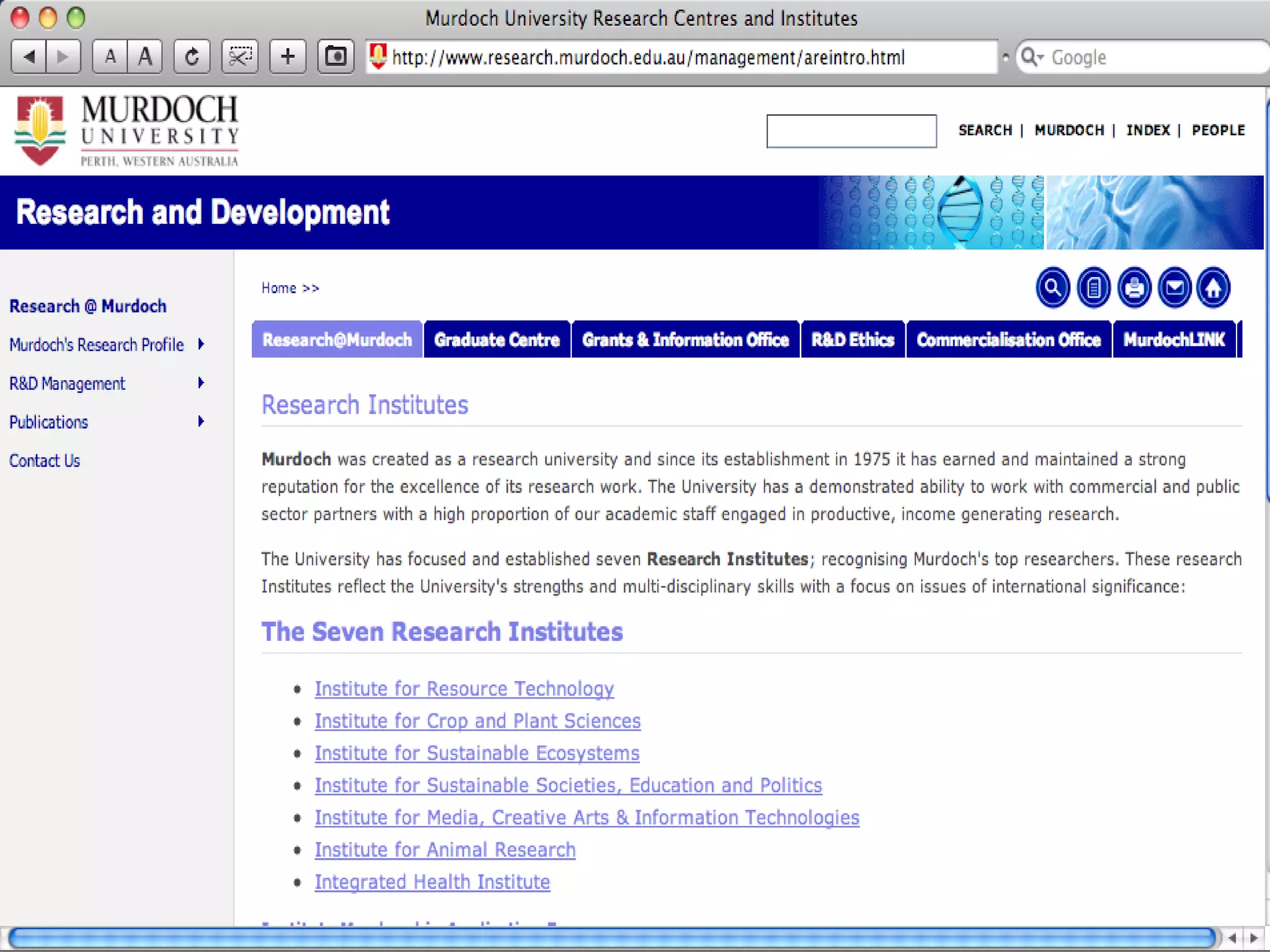The height and width of the screenshot is (952, 1270).
Task: Click the circular magnifier search icon
Action: click(1052, 288)
